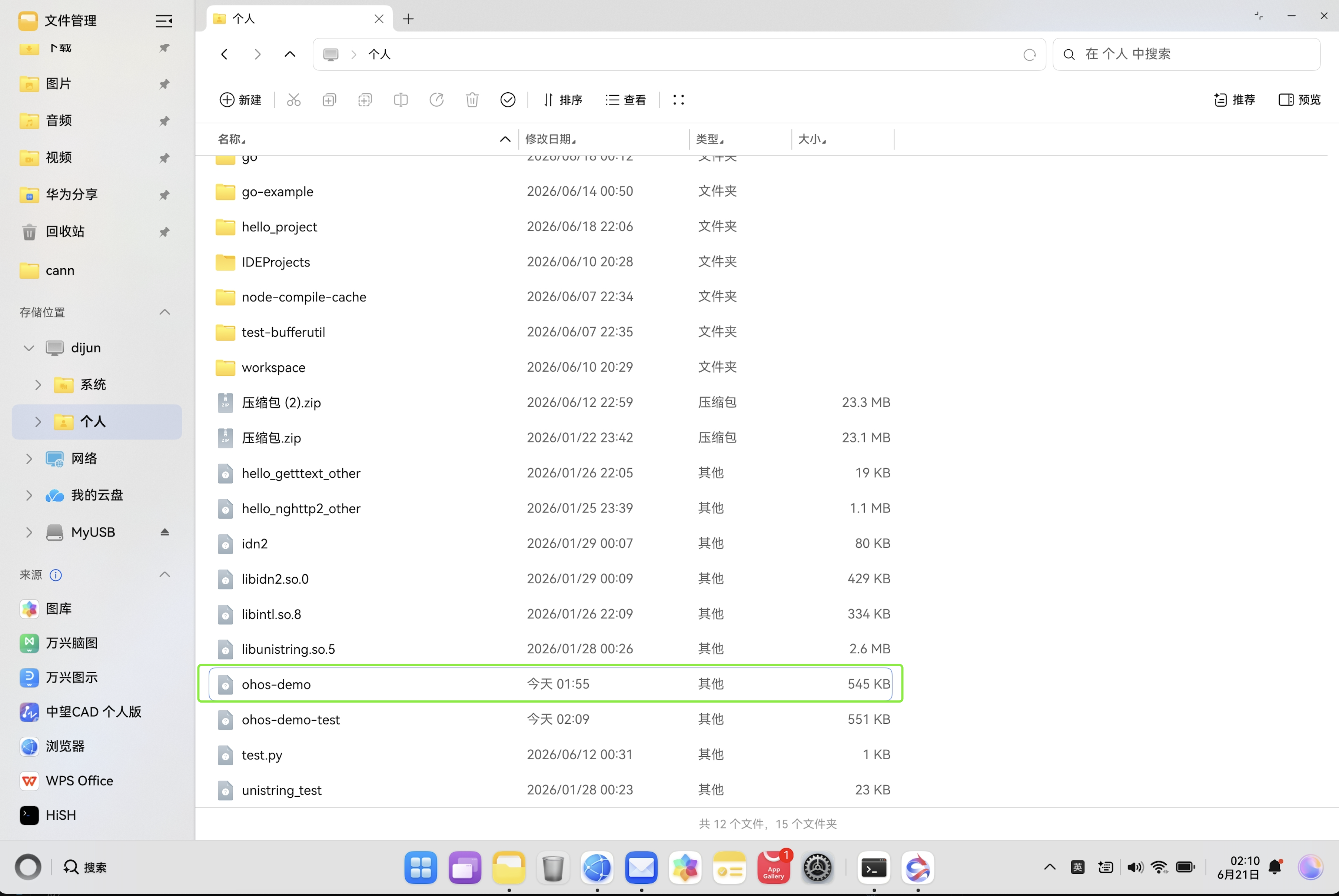This screenshot has height=896, width=1339.
Task: Expand the MyUSB tree node
Action: 29,532
